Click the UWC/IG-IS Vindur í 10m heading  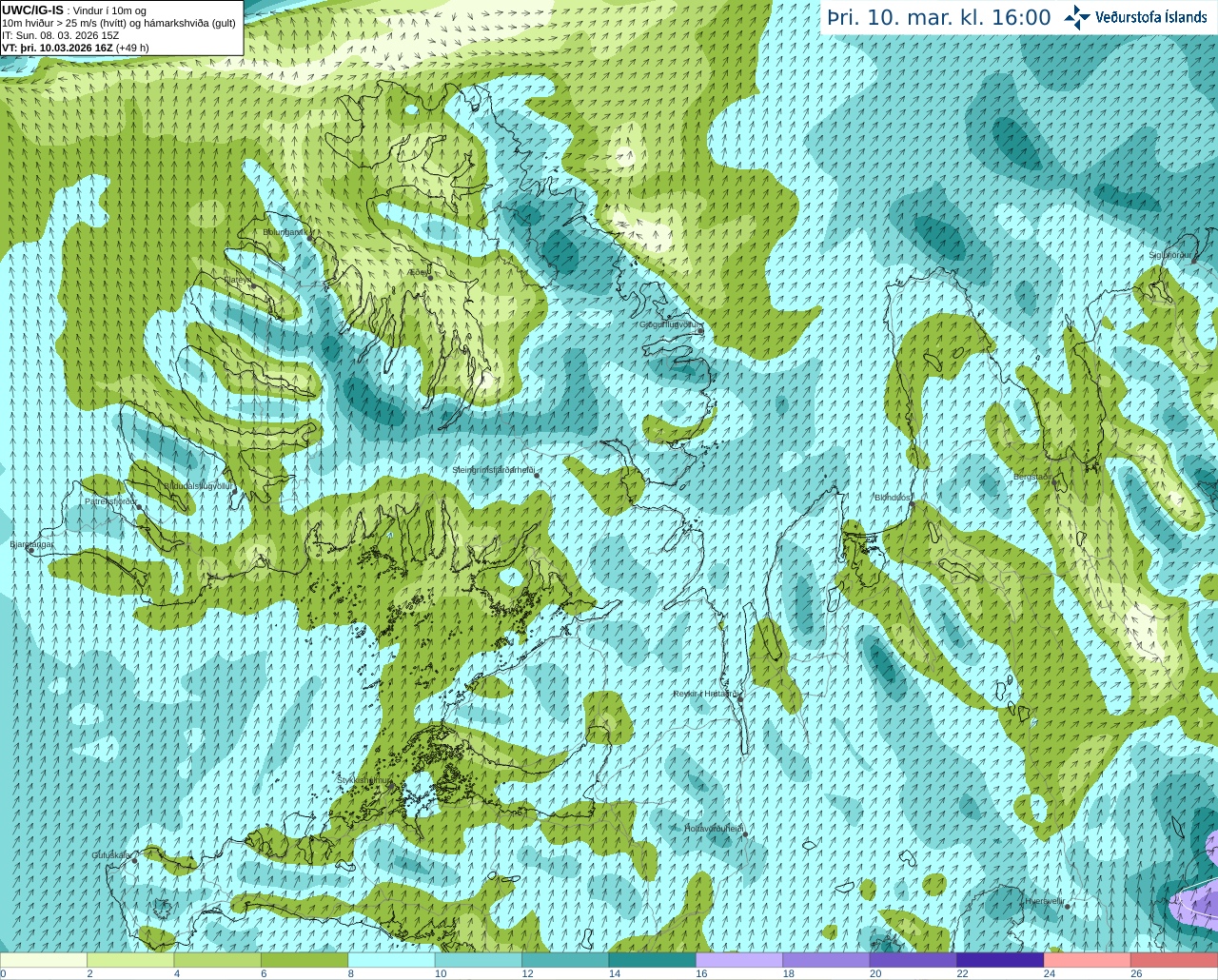pyautogui.click(x=75, y=10)
